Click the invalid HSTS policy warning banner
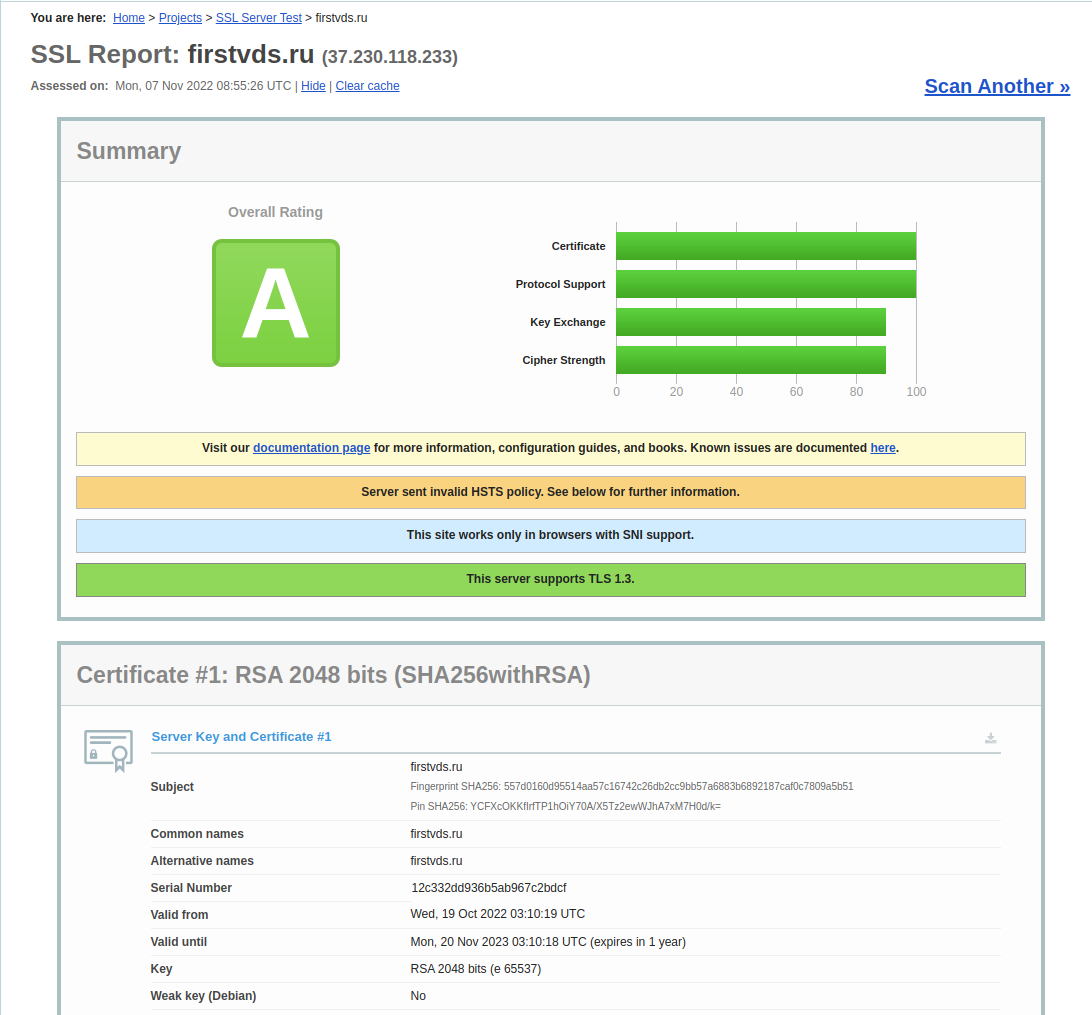 (x=551, y=492)
